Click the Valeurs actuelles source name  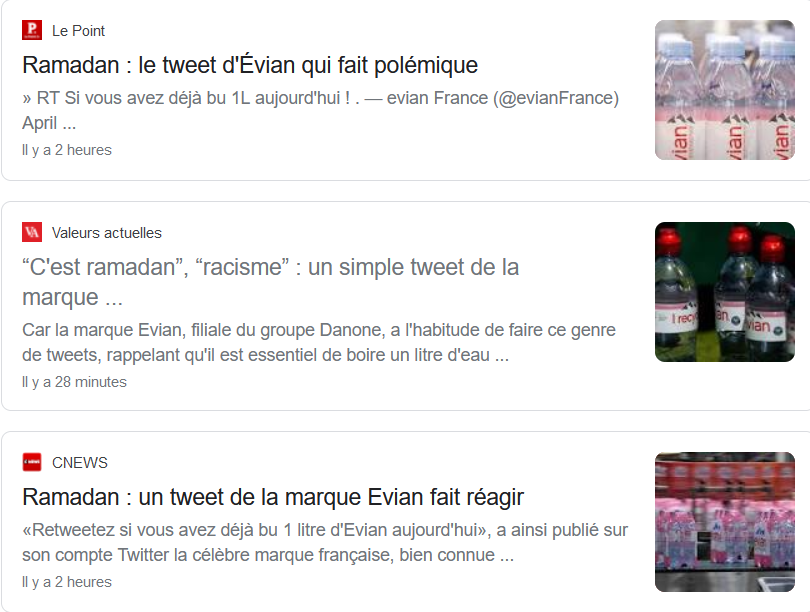click(x=106, y=232)
